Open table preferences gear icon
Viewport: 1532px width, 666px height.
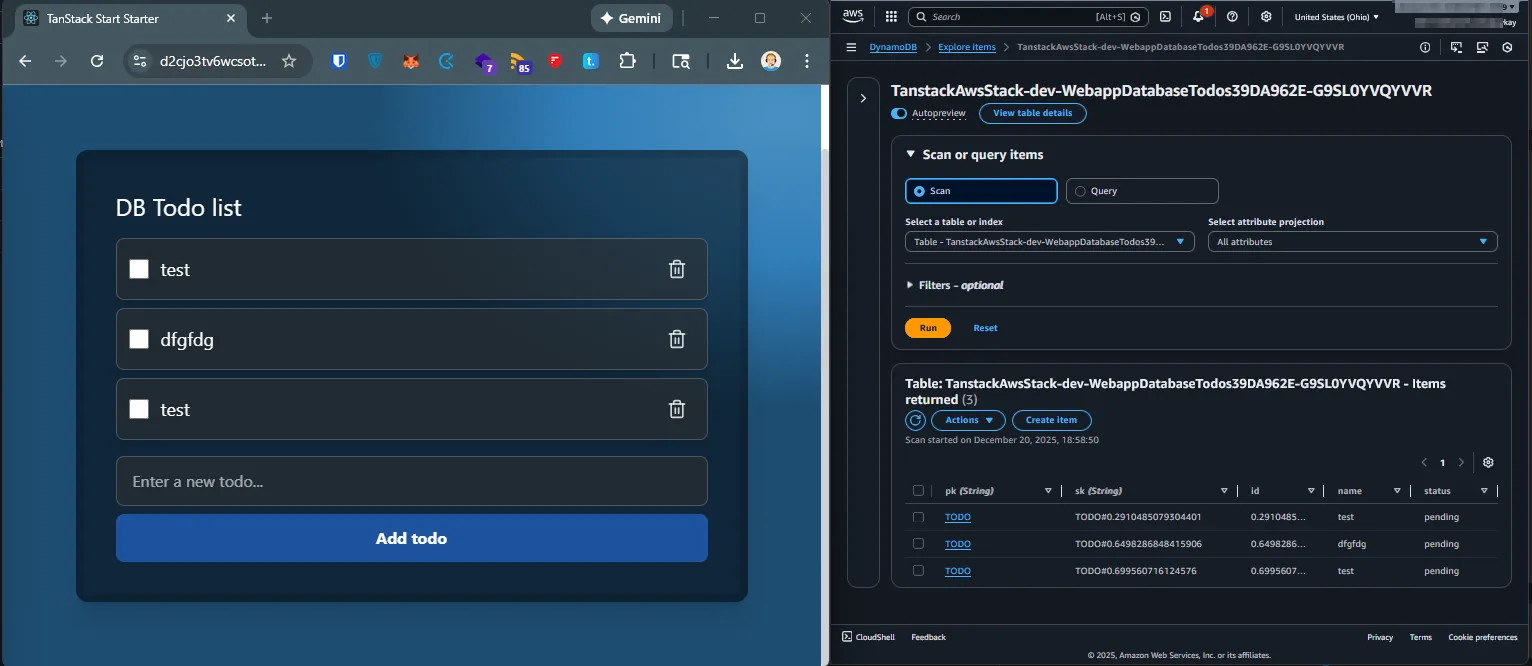[1488, 463]
